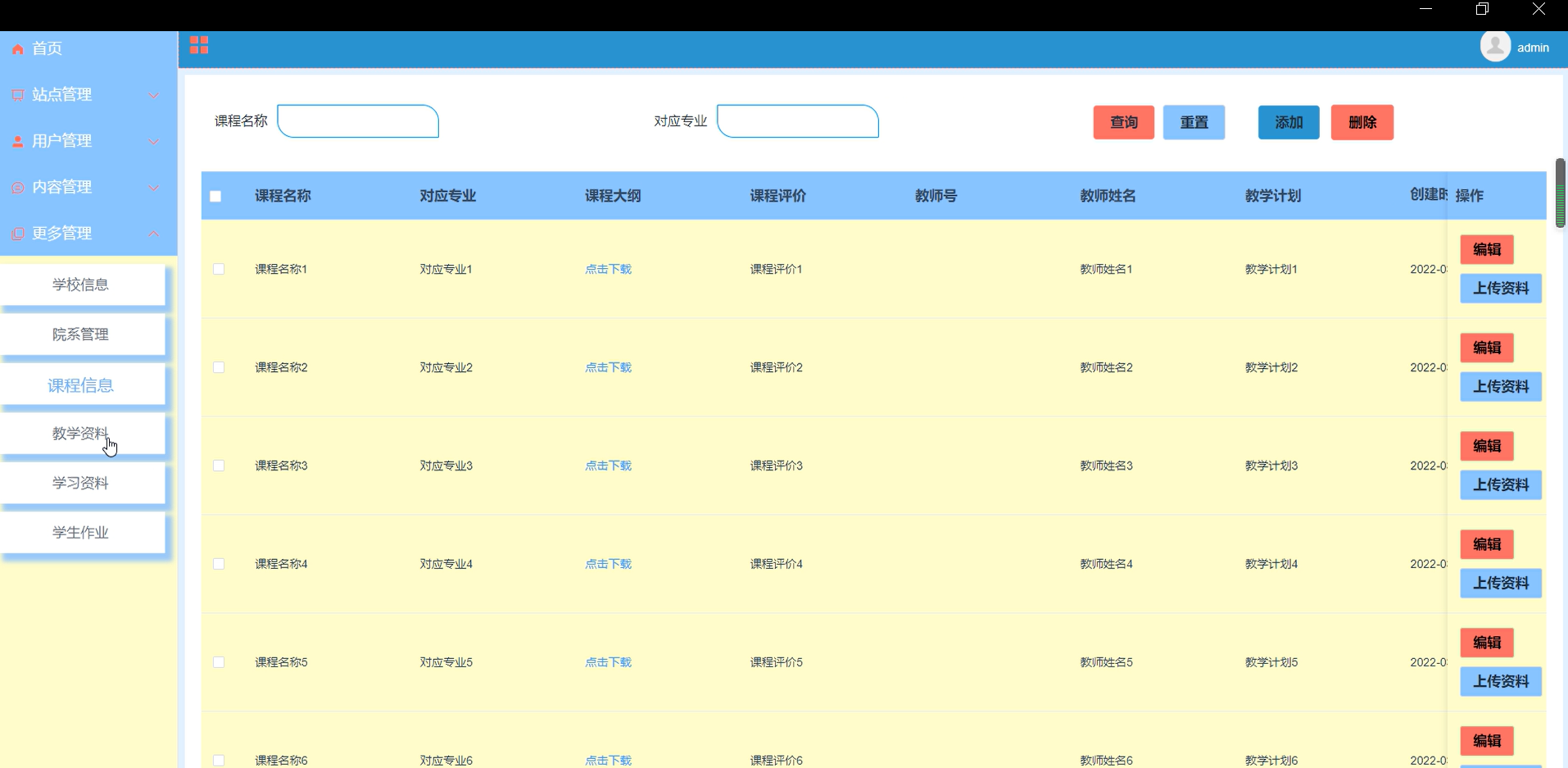Focus the 课程名称 search input field
Viewport: 1568px width, 768px height.
pos(358,121)
